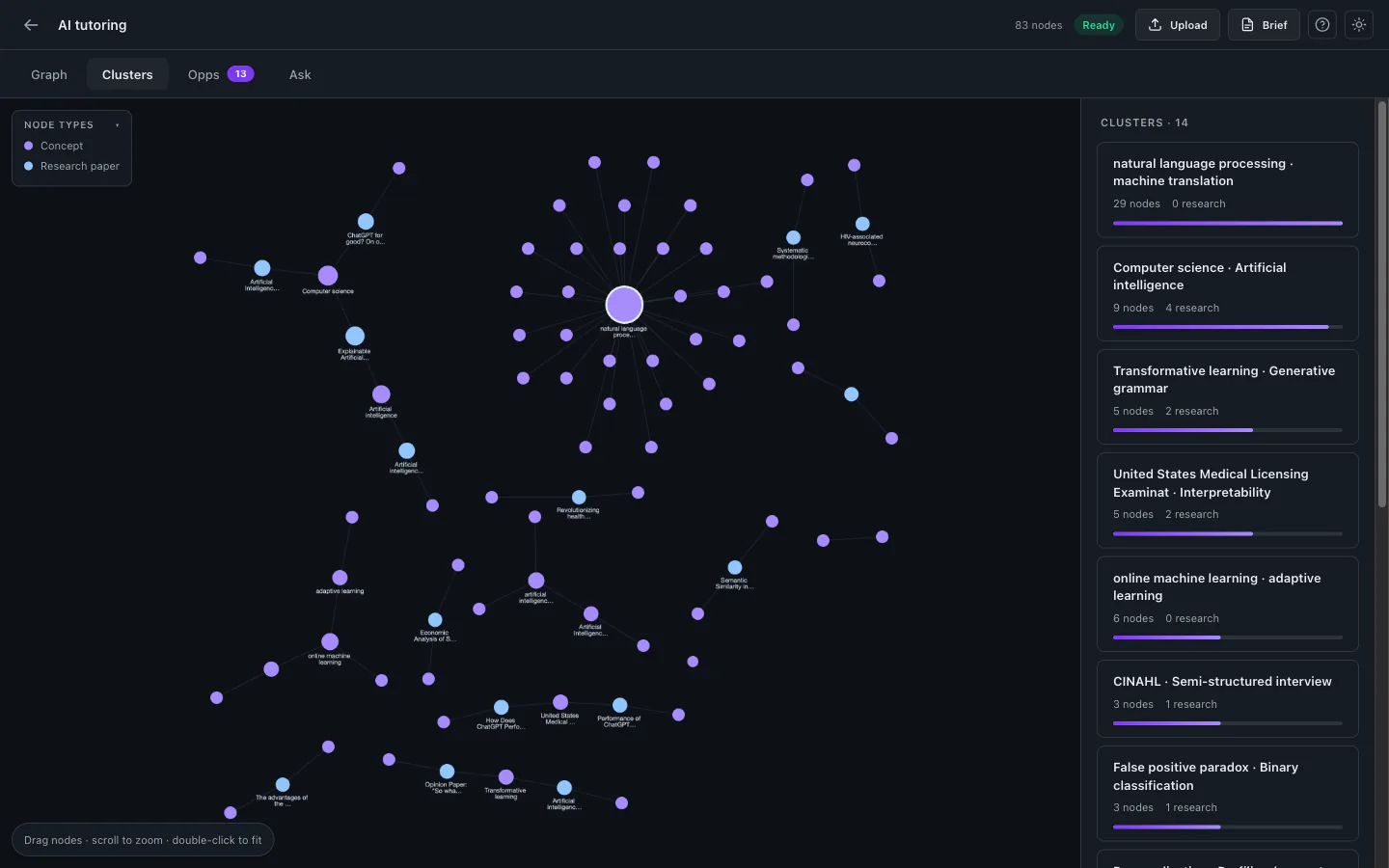The width and height of the screenshot is (1389, 868).
Task: Select United States Medical Licensing cluster card
Action: click(1227, 500)
